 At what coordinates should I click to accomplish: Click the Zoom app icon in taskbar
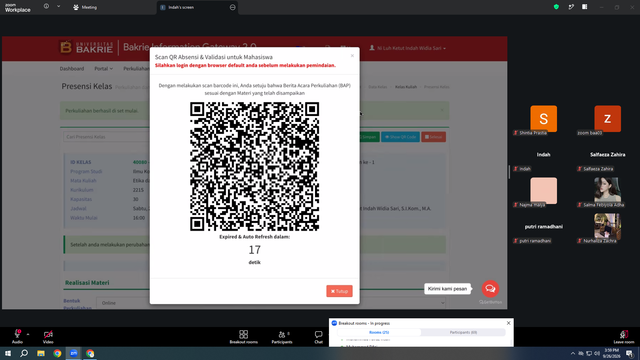click(x=74, y=353)
